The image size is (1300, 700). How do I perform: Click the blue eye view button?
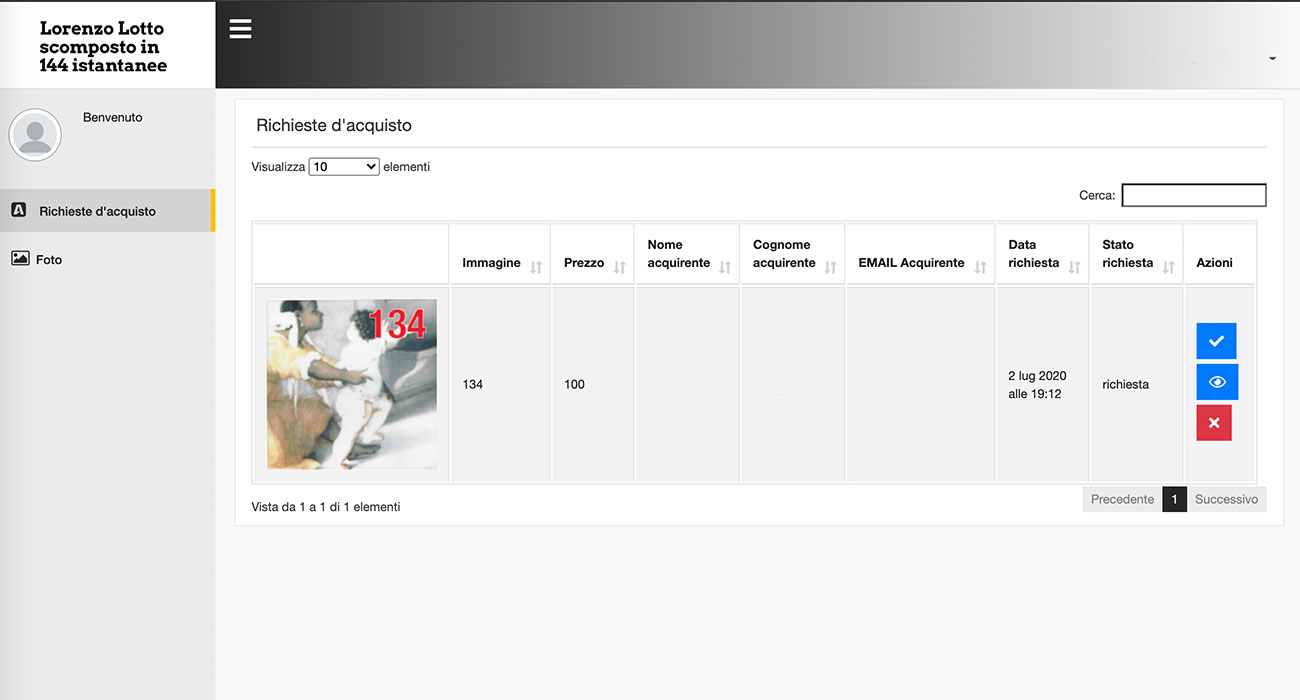point(1216,382)
